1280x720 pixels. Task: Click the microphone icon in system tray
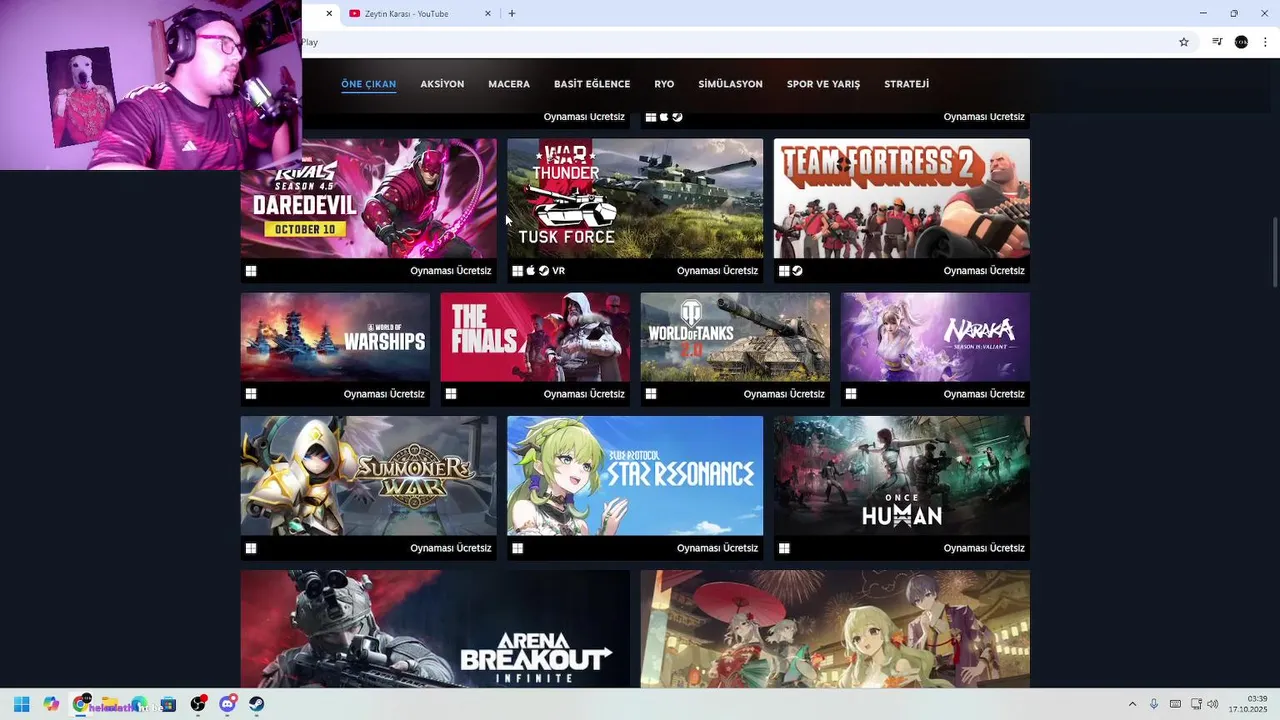coord(1153,704)
